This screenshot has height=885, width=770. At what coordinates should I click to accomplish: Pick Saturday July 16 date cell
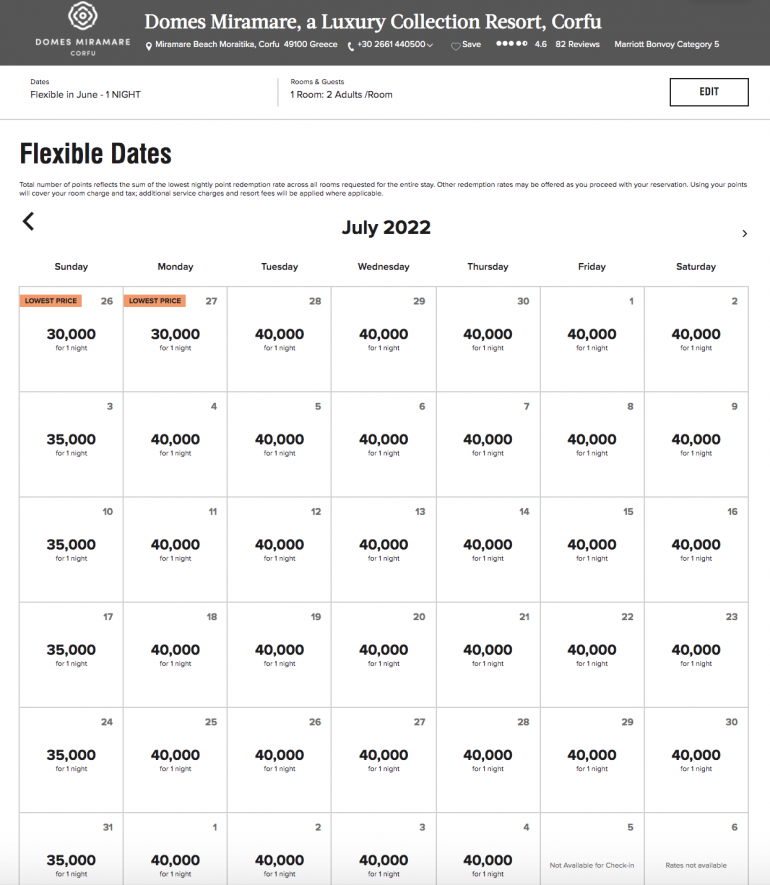[x=696, y=549]
